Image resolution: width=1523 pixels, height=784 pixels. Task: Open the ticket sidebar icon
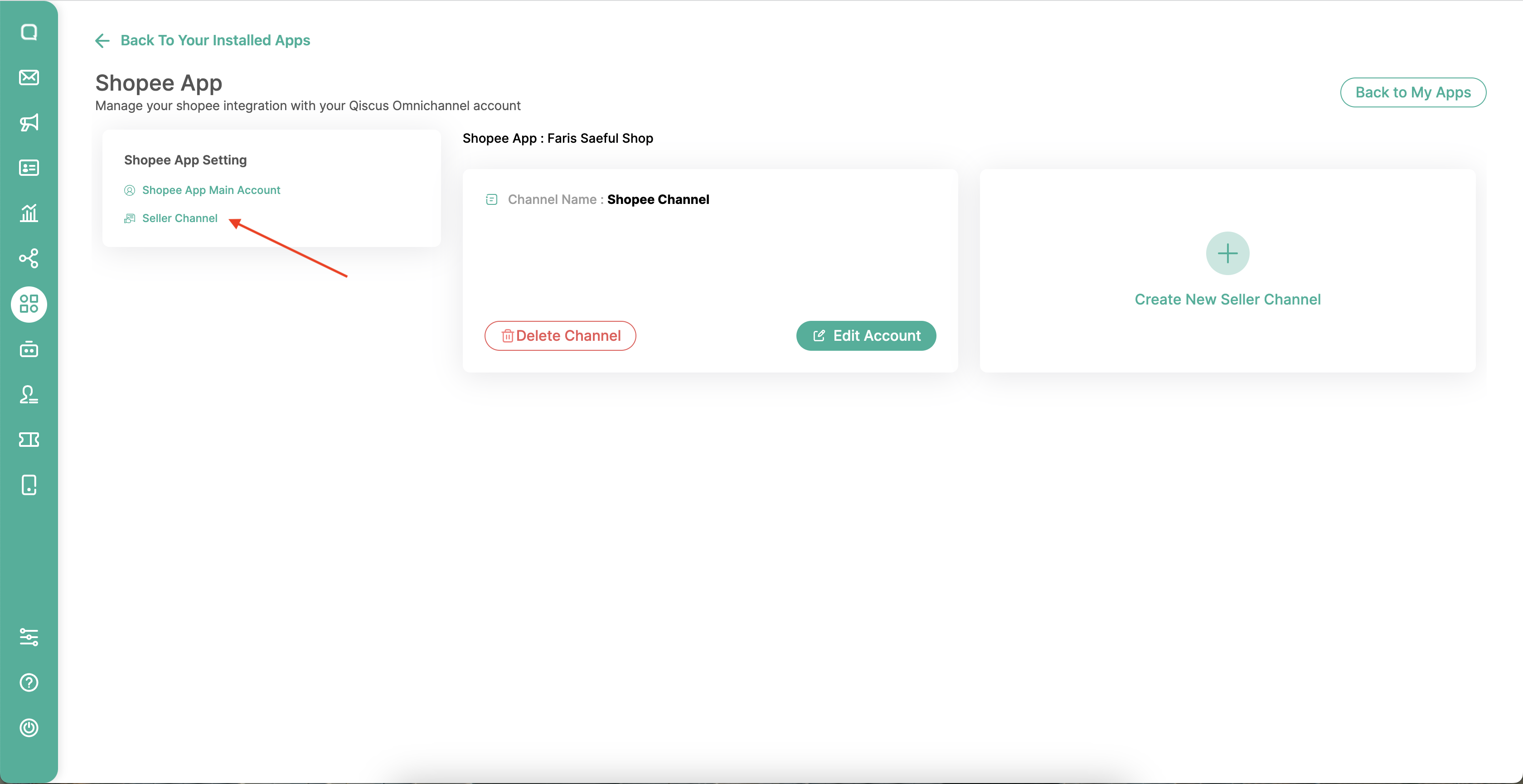point(29,439)
